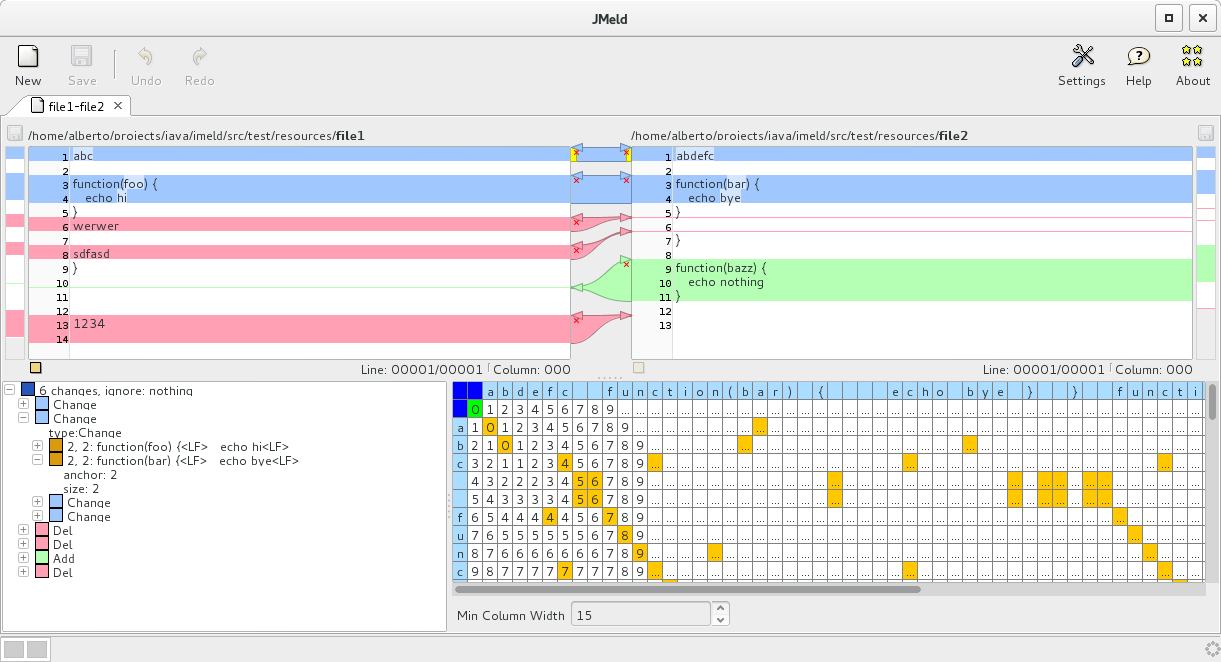Collapse the '6 changes, ignore: nothing' root node
This screenshot has height=662, width=1221.
coord(9,390)
